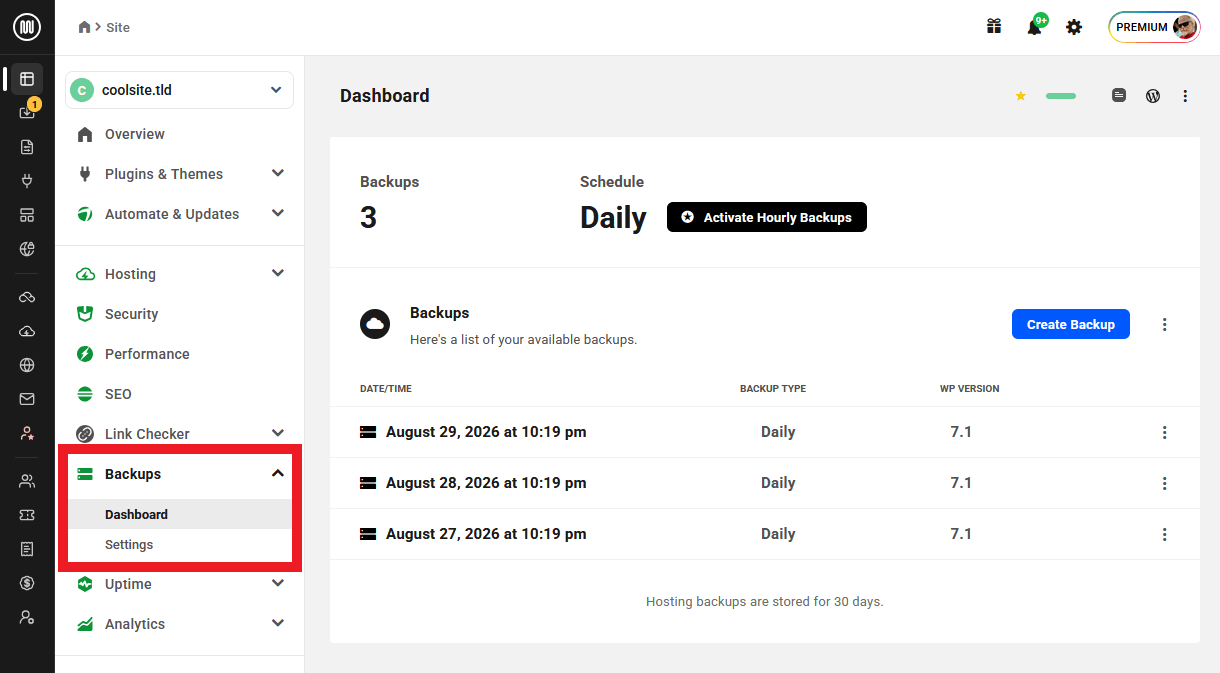This screenshot has height=673, width=1220.
Task: Click the Analytics menu label in the sidebar
Action: [135, 624]
